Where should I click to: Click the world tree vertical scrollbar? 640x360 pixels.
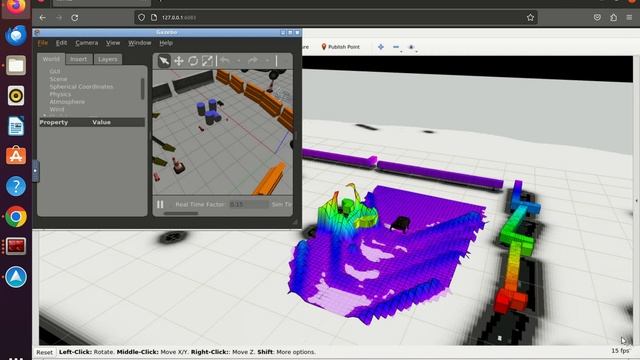(142, 89)
